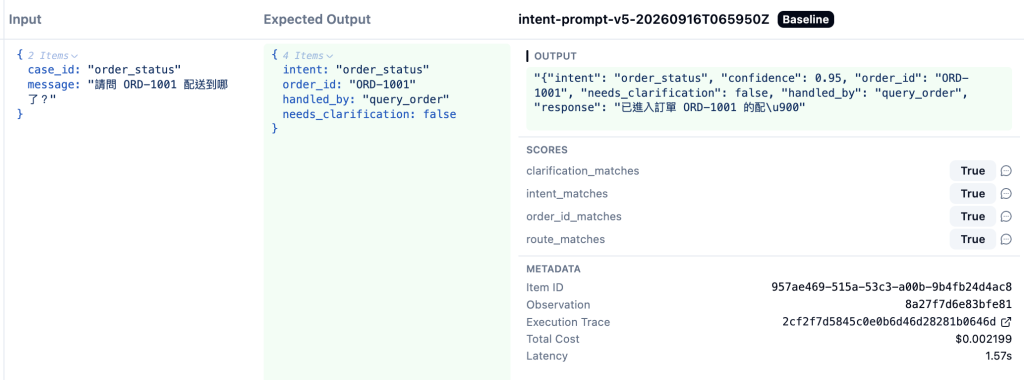This screenshot has width=1024, height=380.
Task: Click True value for intent_matches
Action: pyautogui.click(x=972, y=194)
